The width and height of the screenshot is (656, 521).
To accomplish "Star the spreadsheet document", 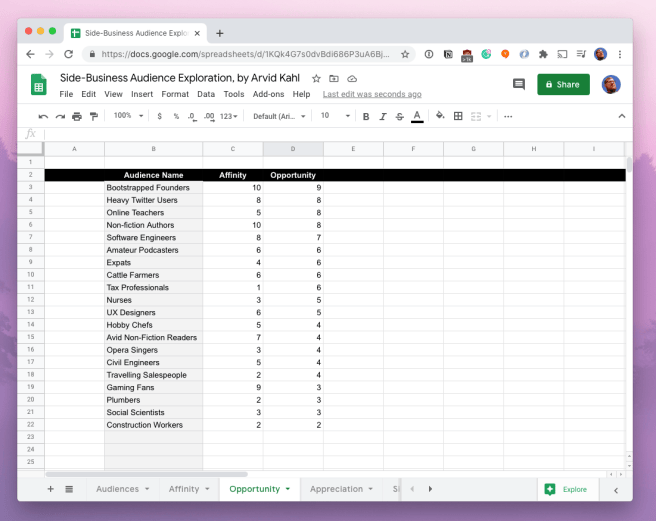I will (316, 79).
